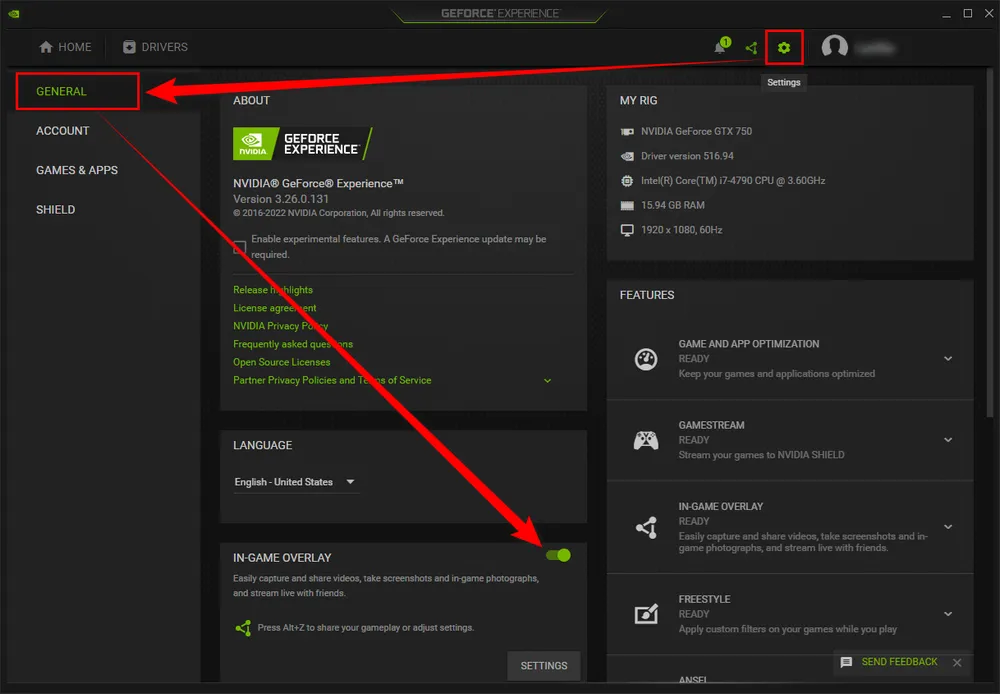Enable experimental features checkbox

coord(240,247)
